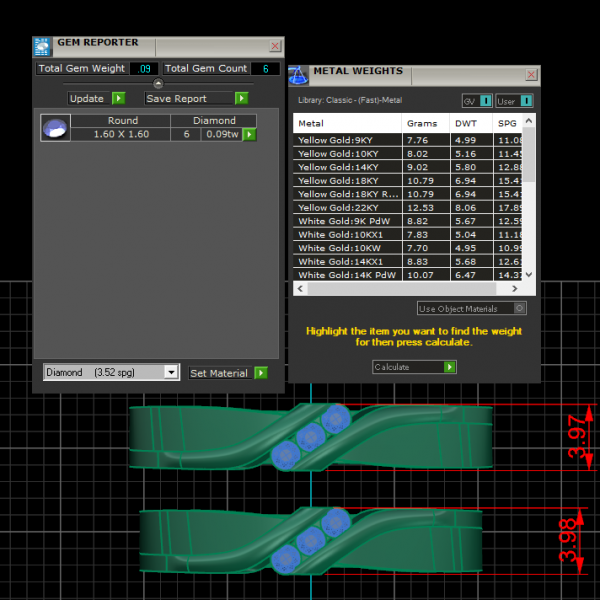600x600 pixels.
Task: Close the Metal Weights panel
Action: tap(531, 75)
